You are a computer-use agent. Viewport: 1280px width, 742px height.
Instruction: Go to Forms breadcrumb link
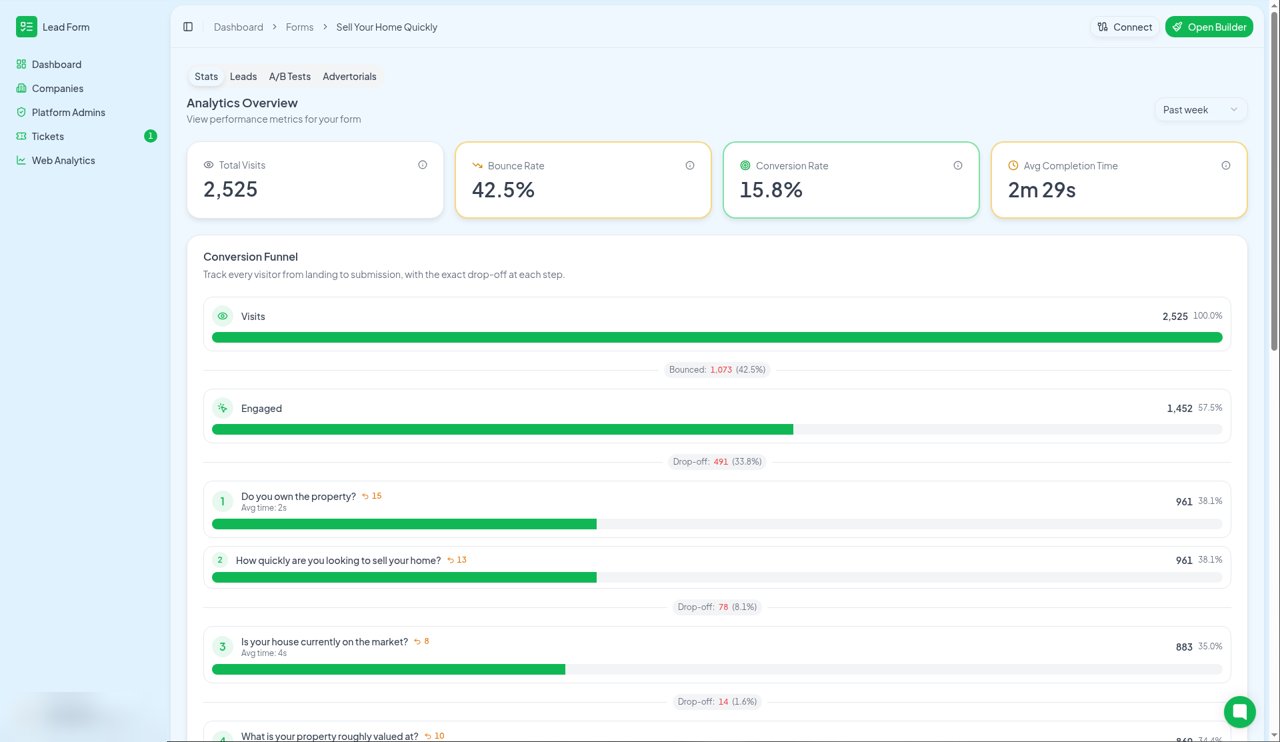300,27
